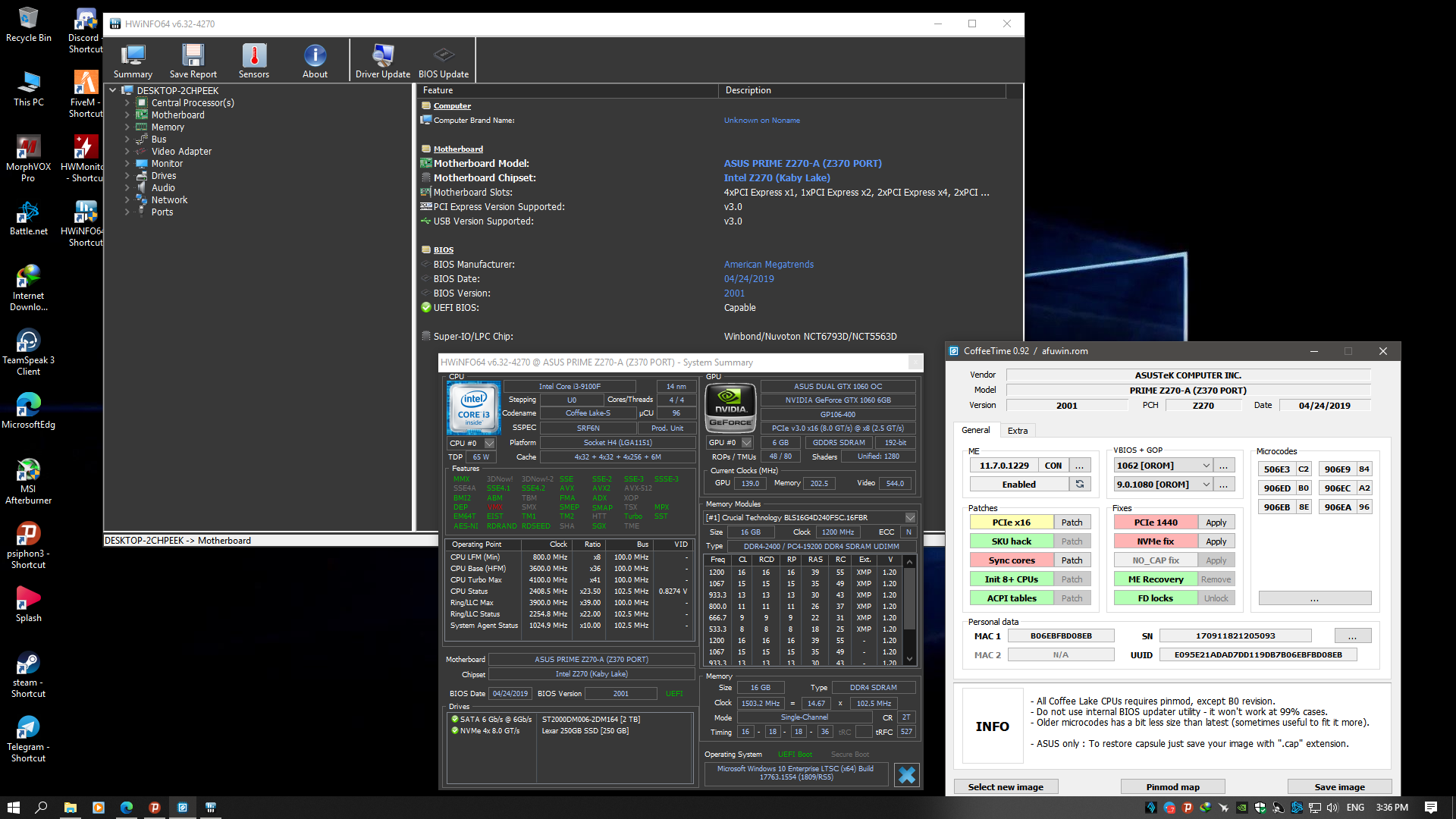Open File Explorer from the taskbar
Screen dimensions: 1456x819
click(70, 808)
